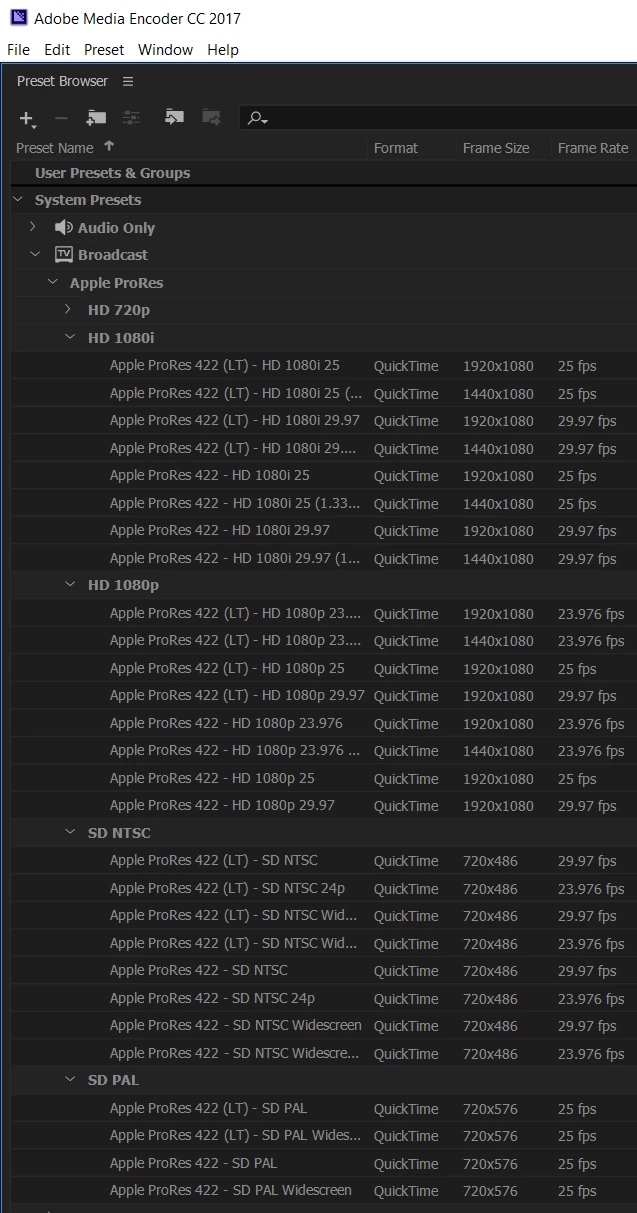Open the Edit menu
Viewport: 637px width, 1213px height.
tap(57, 50)
